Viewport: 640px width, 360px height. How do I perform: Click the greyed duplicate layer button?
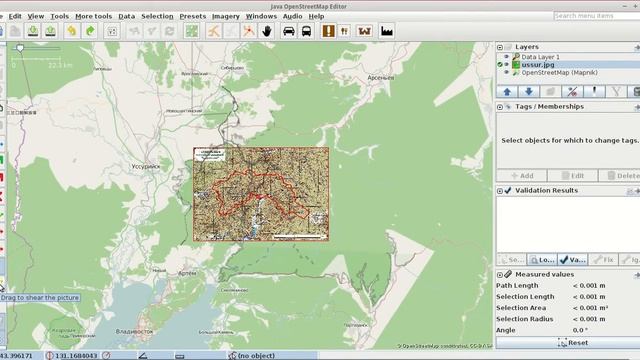[551, 92]
